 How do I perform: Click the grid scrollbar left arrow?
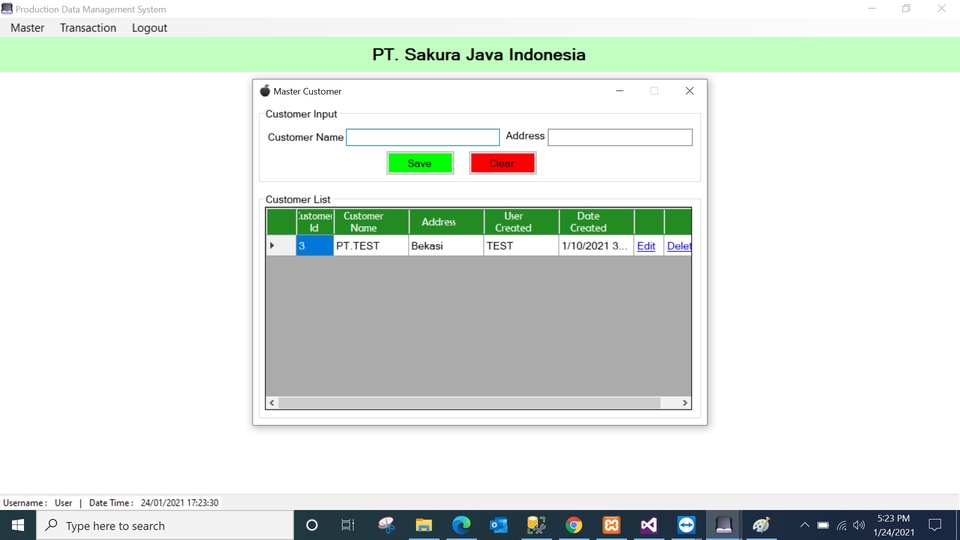coord(272,402)
